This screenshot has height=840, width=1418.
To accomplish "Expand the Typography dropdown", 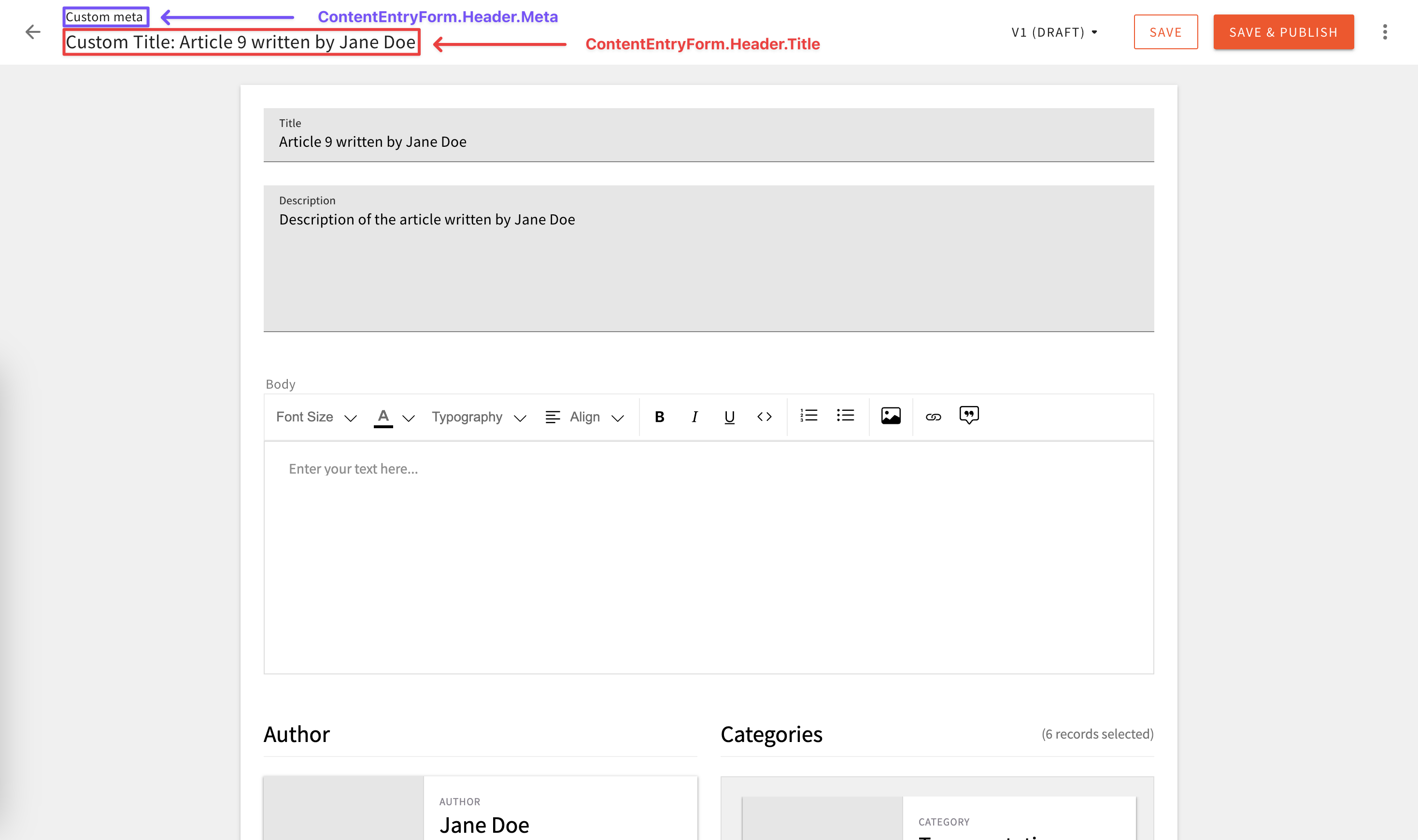I will point(479,417).
